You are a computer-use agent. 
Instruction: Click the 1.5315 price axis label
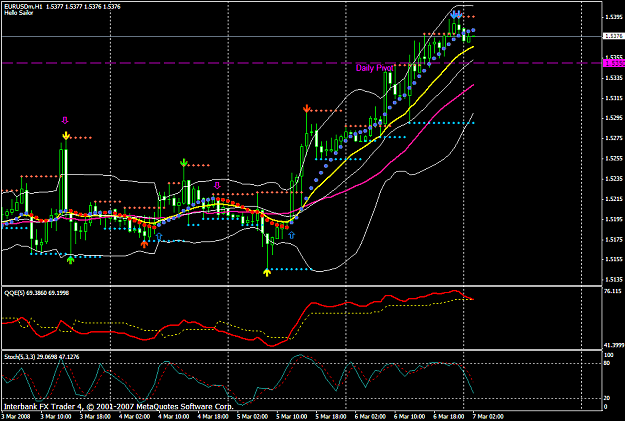(614, 98)
